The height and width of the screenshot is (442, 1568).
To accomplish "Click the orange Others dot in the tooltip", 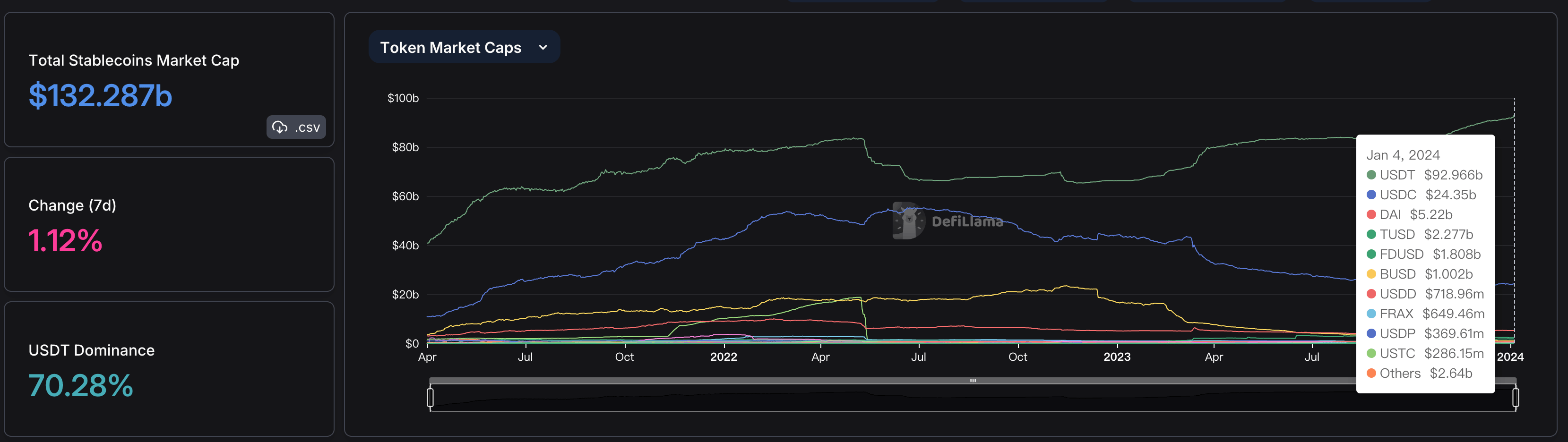I will (x=1371, y=374).
